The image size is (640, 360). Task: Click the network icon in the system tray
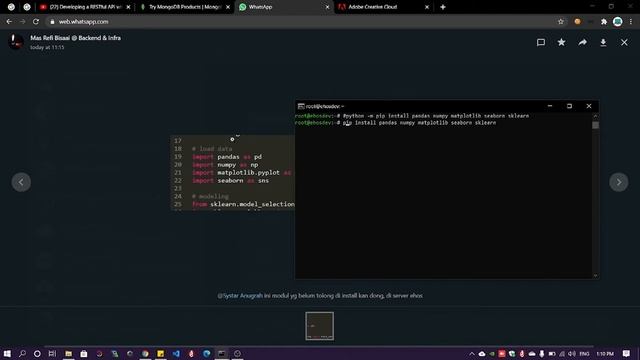click(562, 353)
